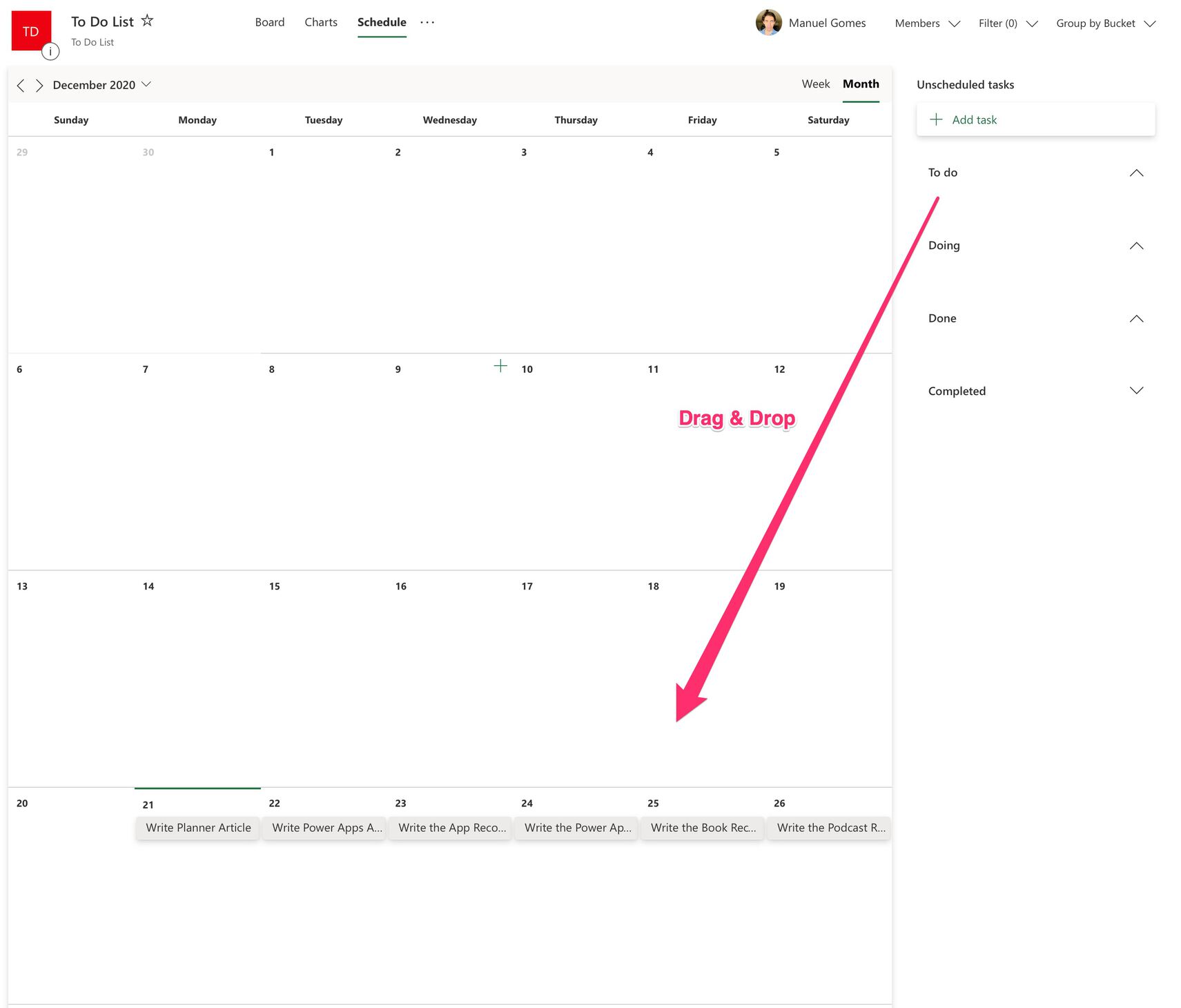1181x1008 pixels.
Task: Keep Month view selected
Action: (860, 84)
